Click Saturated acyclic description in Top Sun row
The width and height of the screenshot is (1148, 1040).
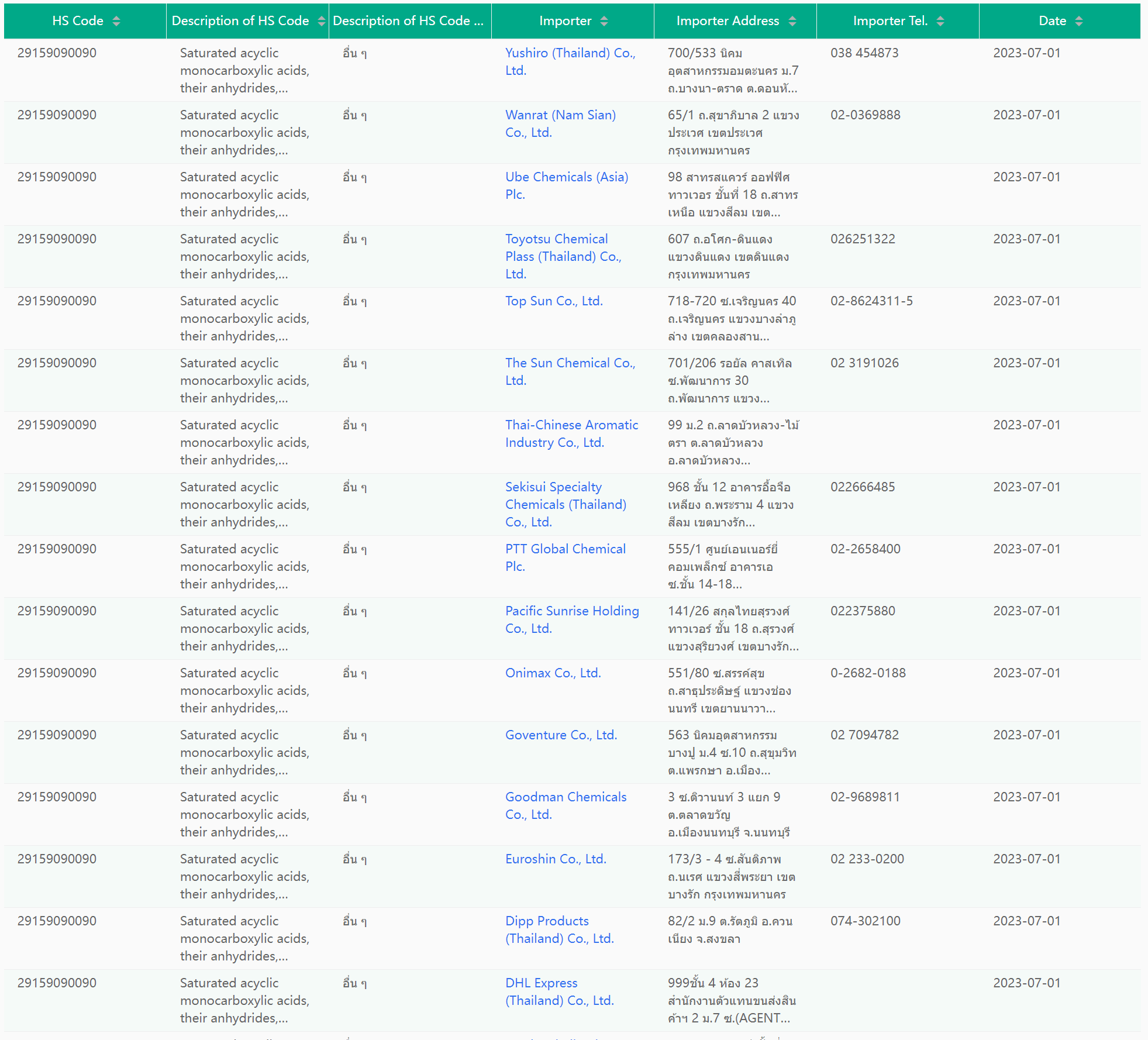coord(244,318)
